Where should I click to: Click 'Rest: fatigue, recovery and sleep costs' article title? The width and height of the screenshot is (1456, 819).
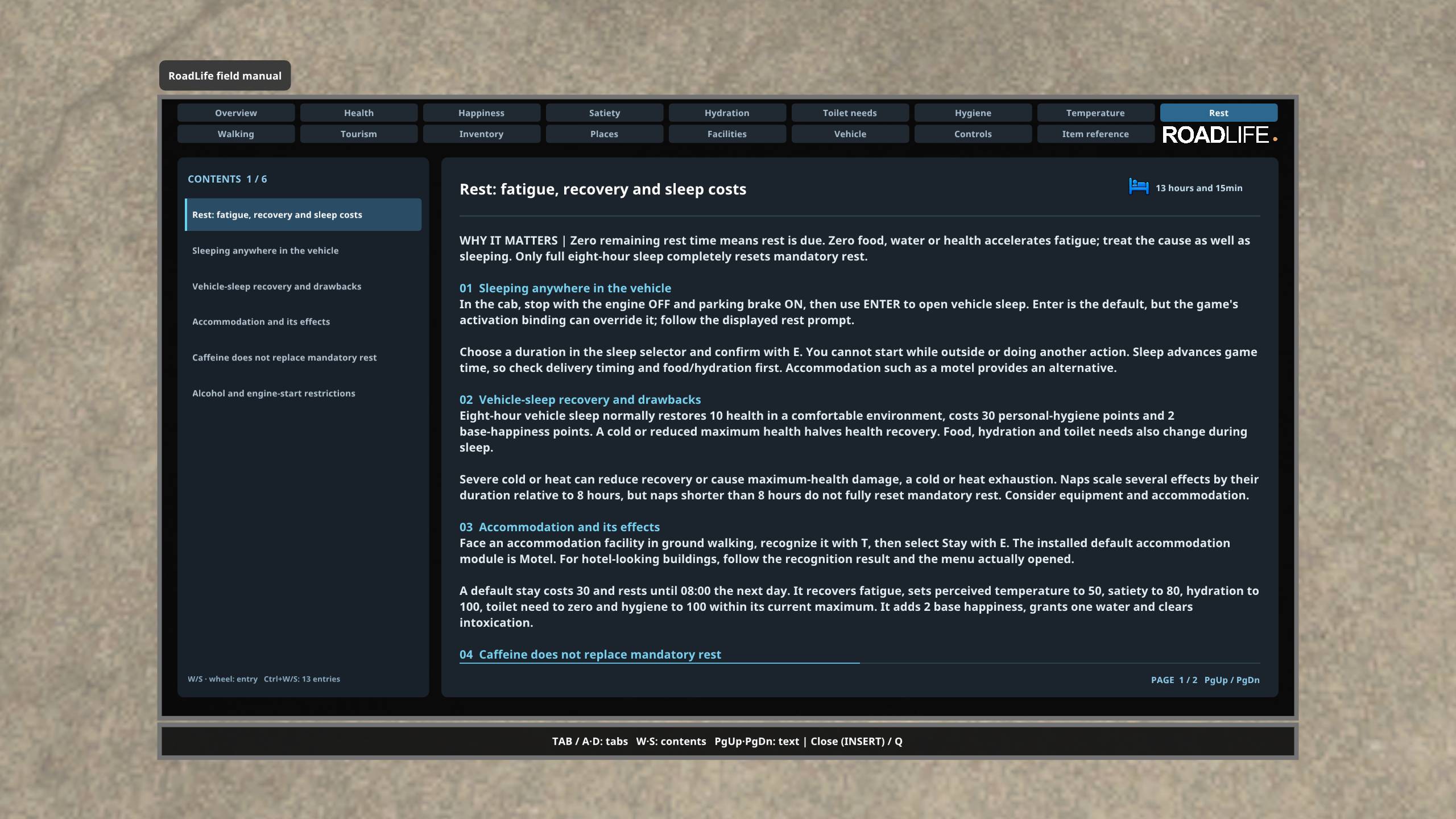click(603, 189)
